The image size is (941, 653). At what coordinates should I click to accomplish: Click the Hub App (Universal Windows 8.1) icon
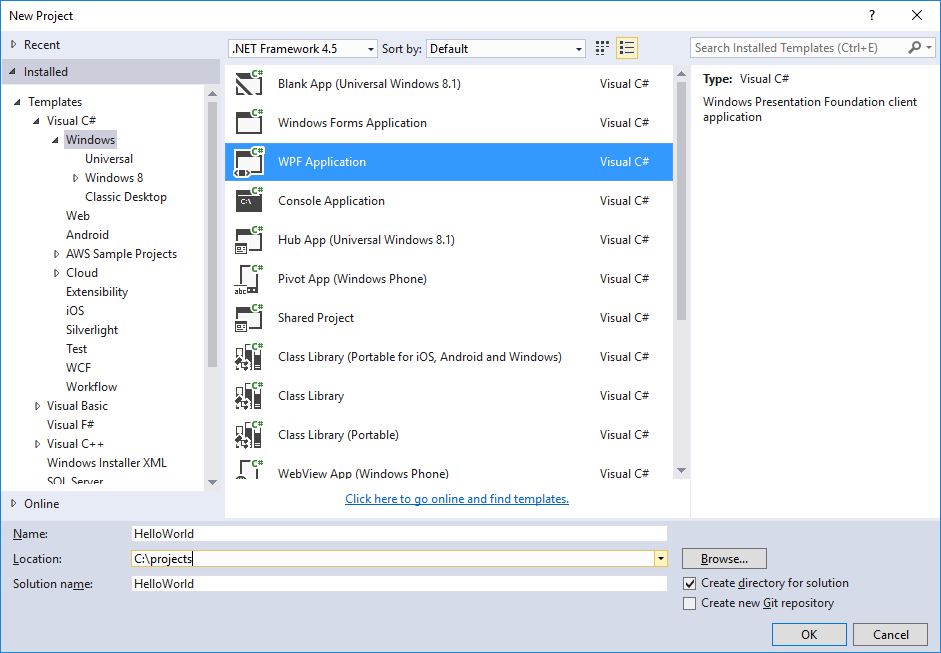[249, 239]
